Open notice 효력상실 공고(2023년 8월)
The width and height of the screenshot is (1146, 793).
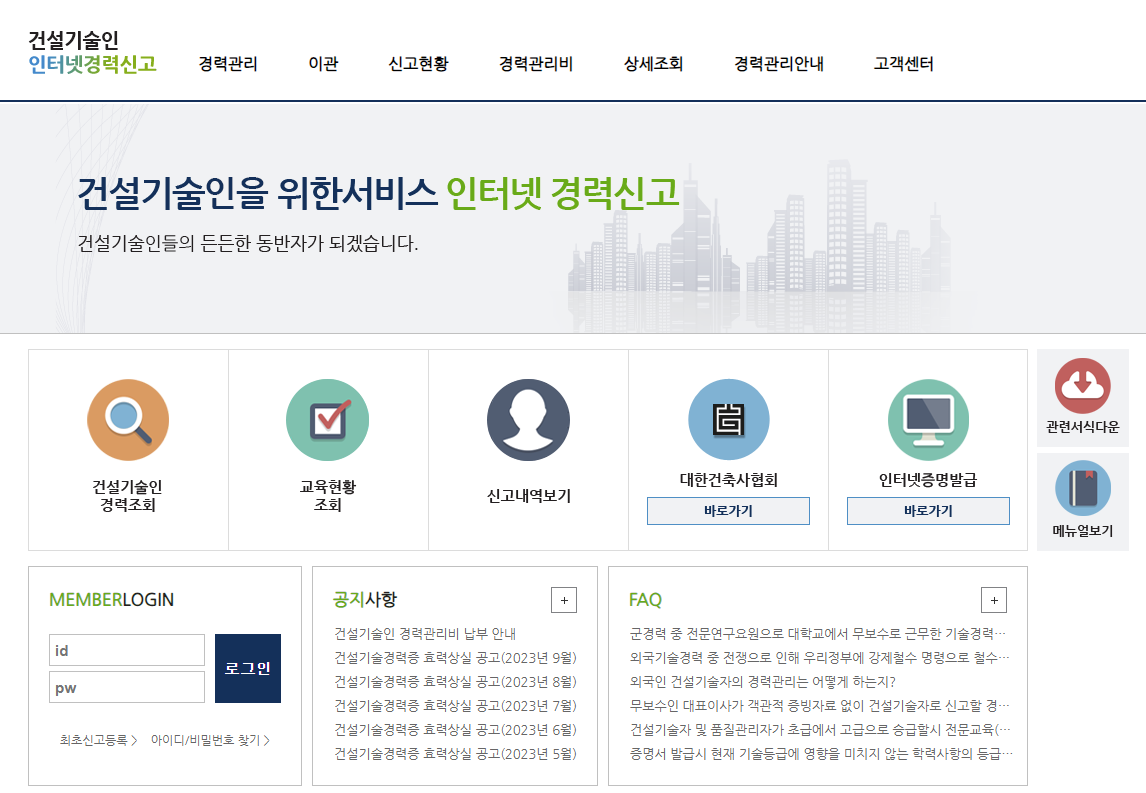tap(455, 682)
